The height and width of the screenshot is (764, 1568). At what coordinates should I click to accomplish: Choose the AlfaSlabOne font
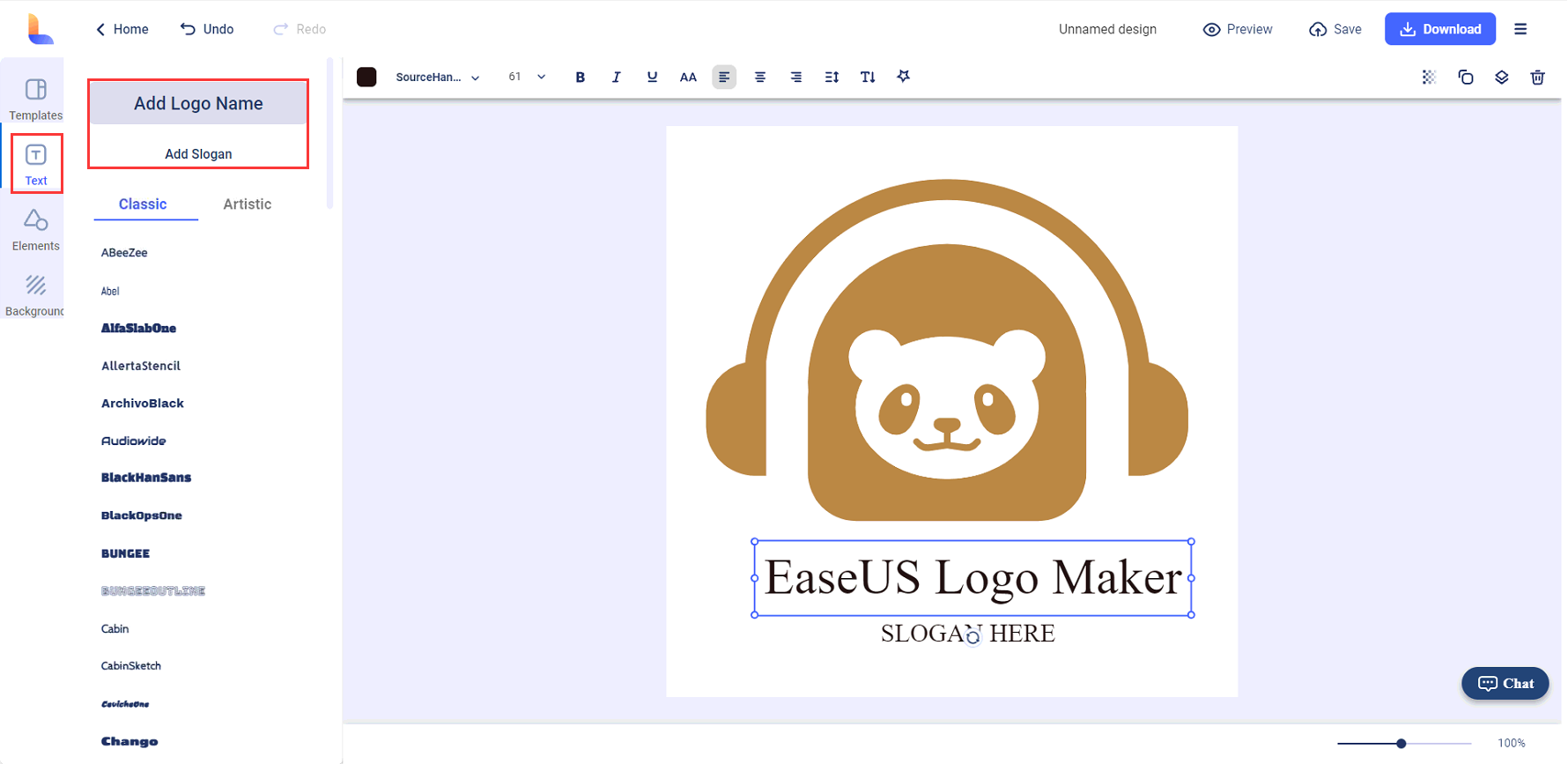pos(138,328)
